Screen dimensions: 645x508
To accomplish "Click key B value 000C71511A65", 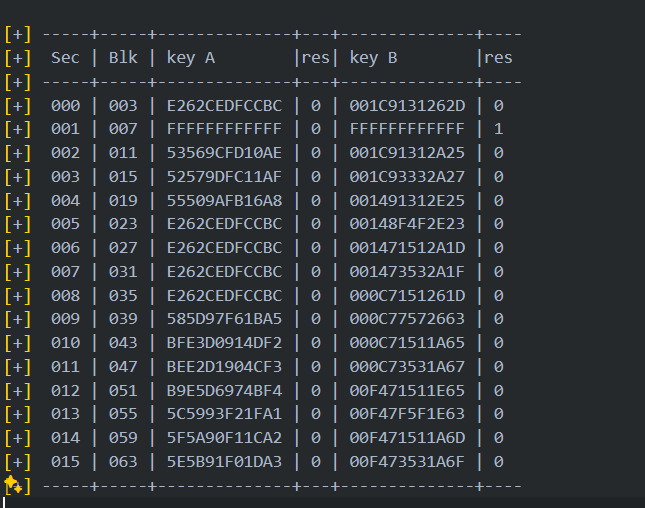I will click(407, 343).
